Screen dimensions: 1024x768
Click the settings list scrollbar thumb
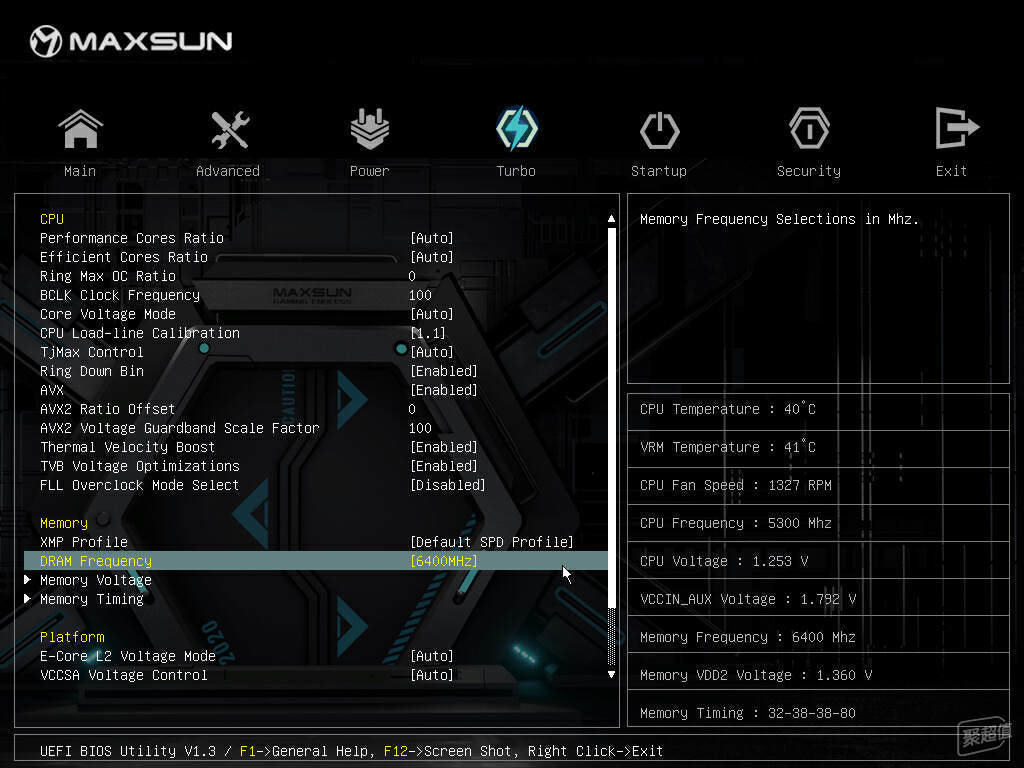coord(611,416)
